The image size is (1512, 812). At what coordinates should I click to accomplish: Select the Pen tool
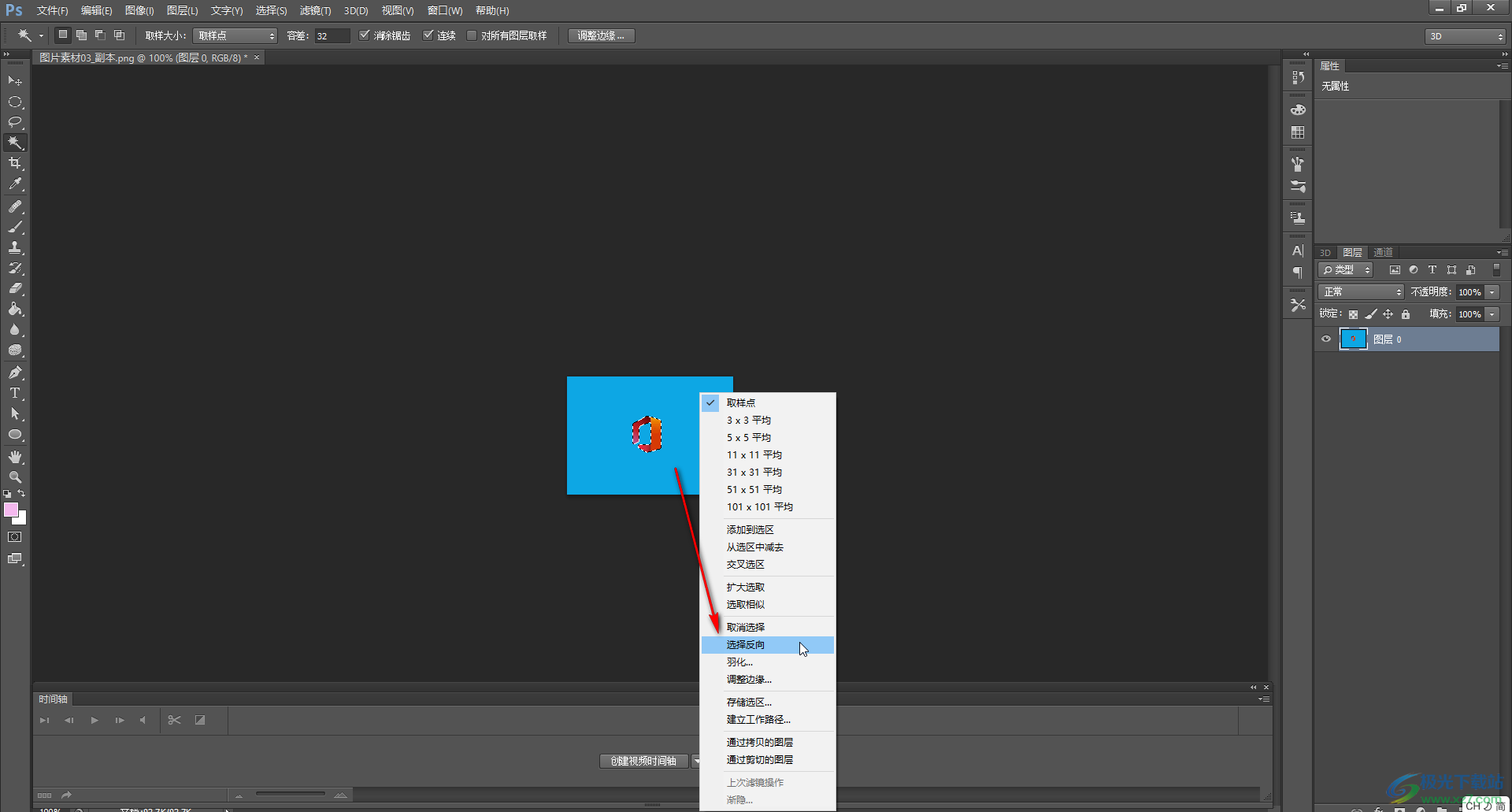coord(15,373)
